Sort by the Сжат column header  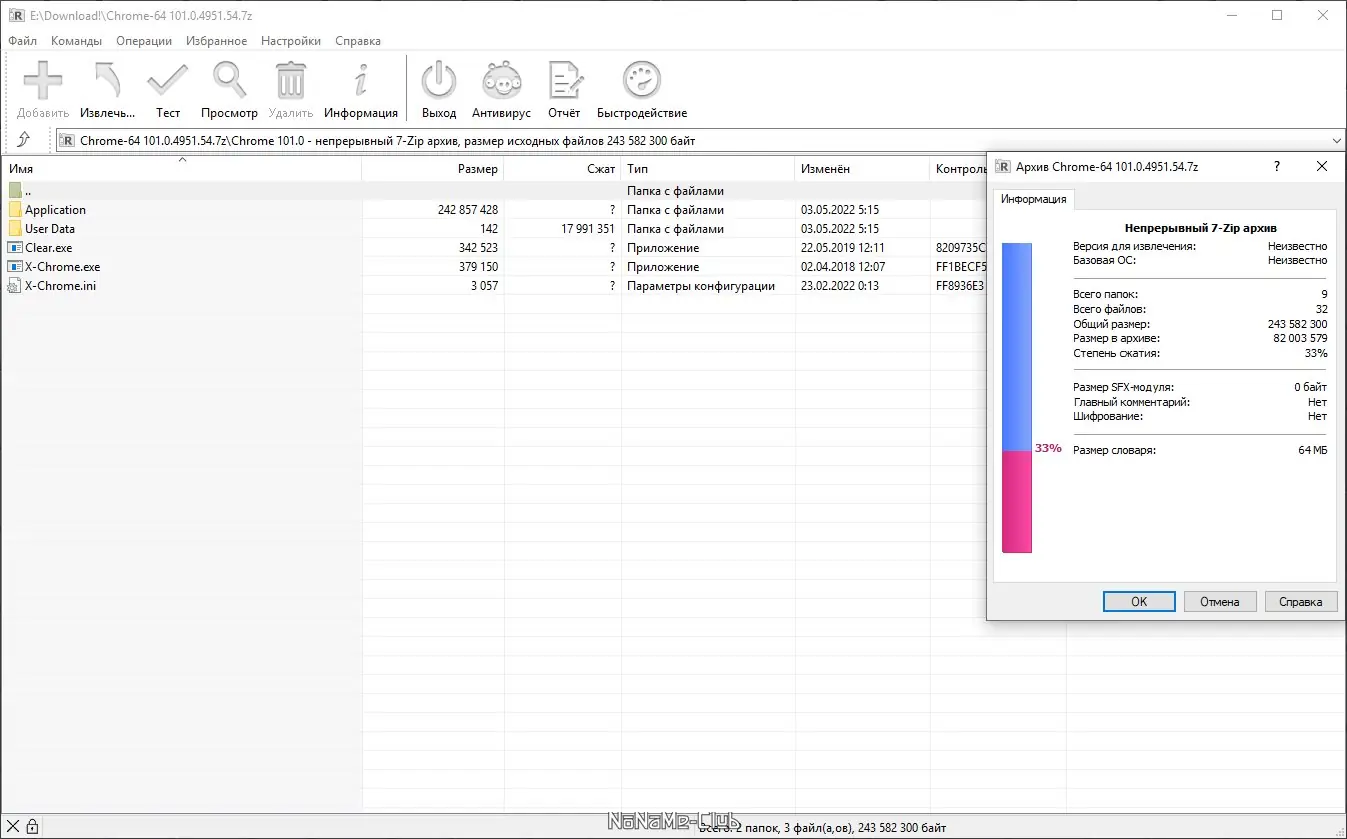pyautogui.click(x=563, y=169)
